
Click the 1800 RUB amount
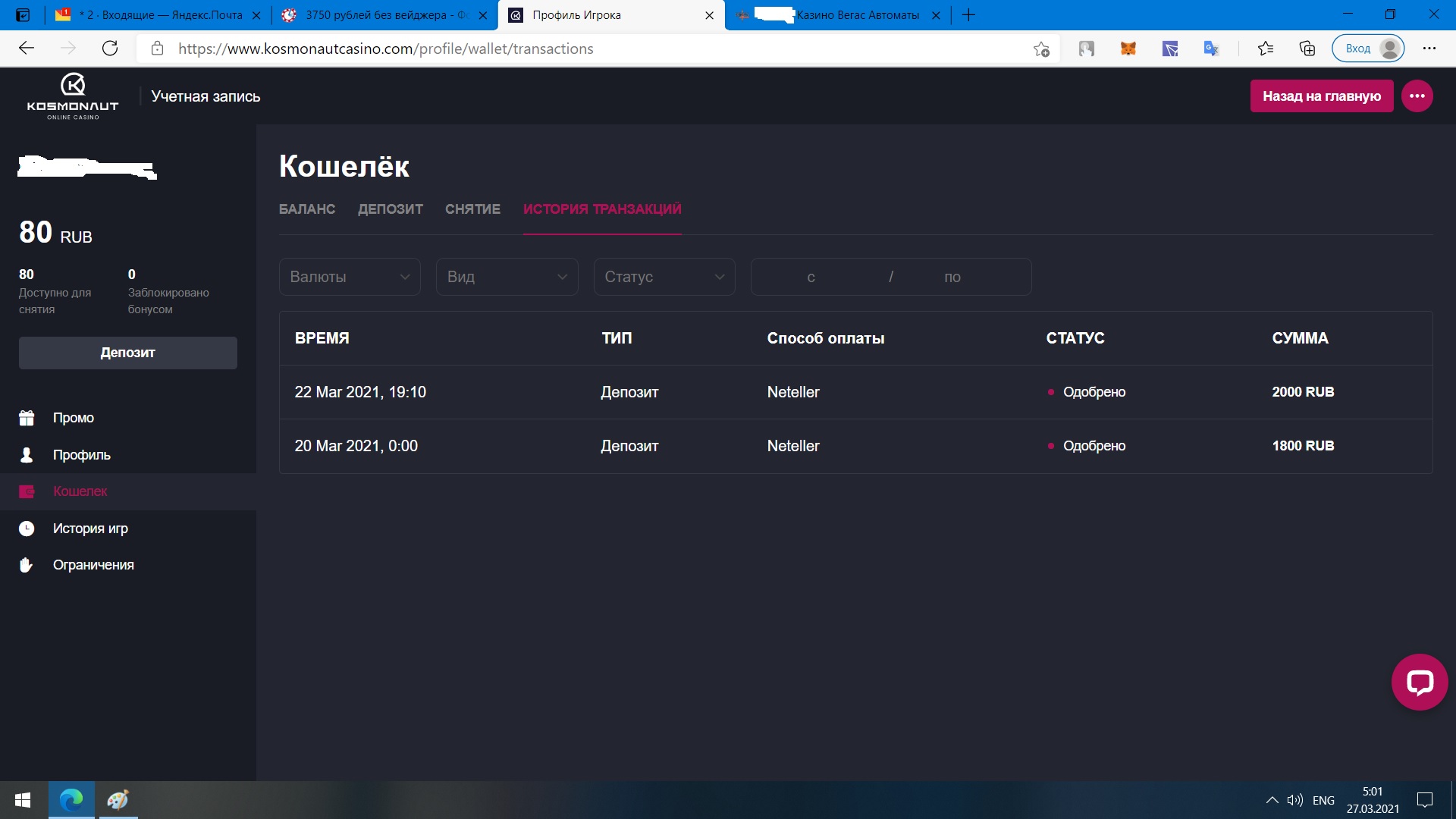click(1303, 446)
